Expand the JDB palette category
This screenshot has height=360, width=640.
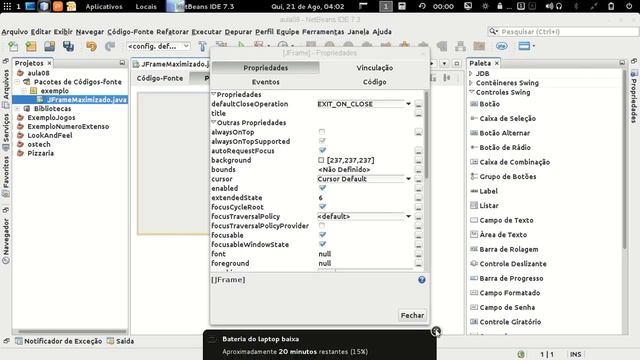pos(471,73)
